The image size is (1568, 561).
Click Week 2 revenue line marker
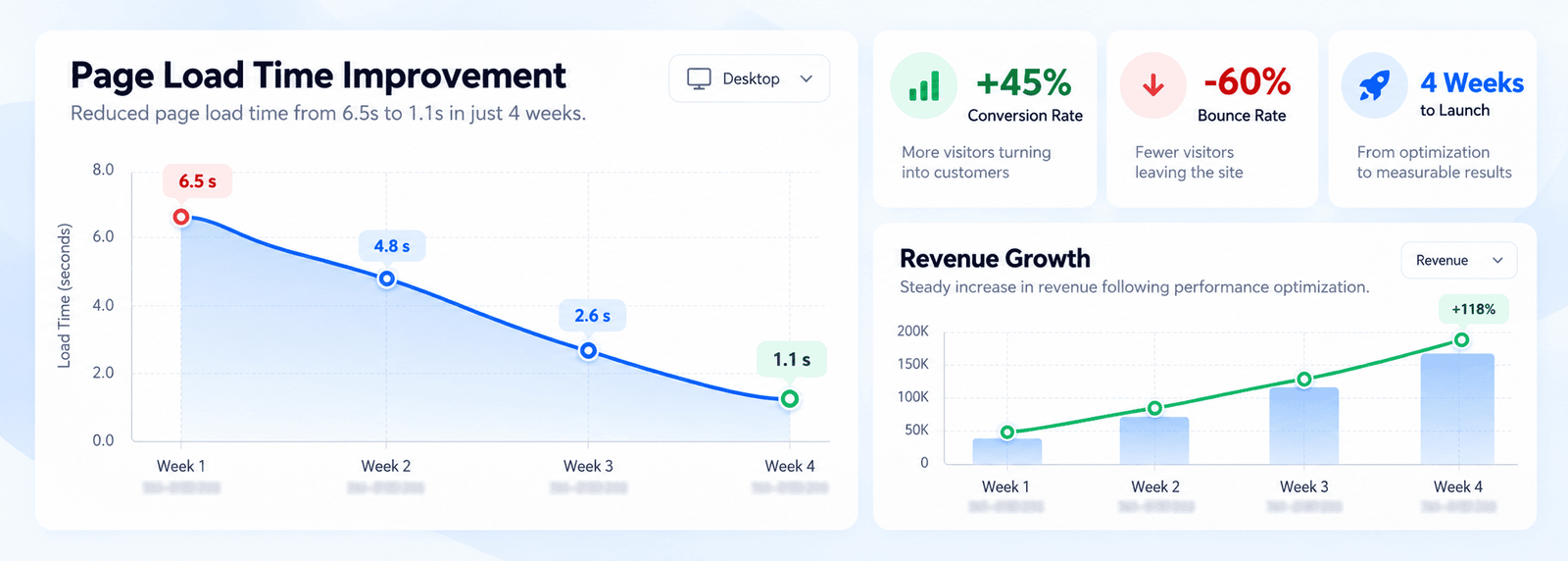1154,408
